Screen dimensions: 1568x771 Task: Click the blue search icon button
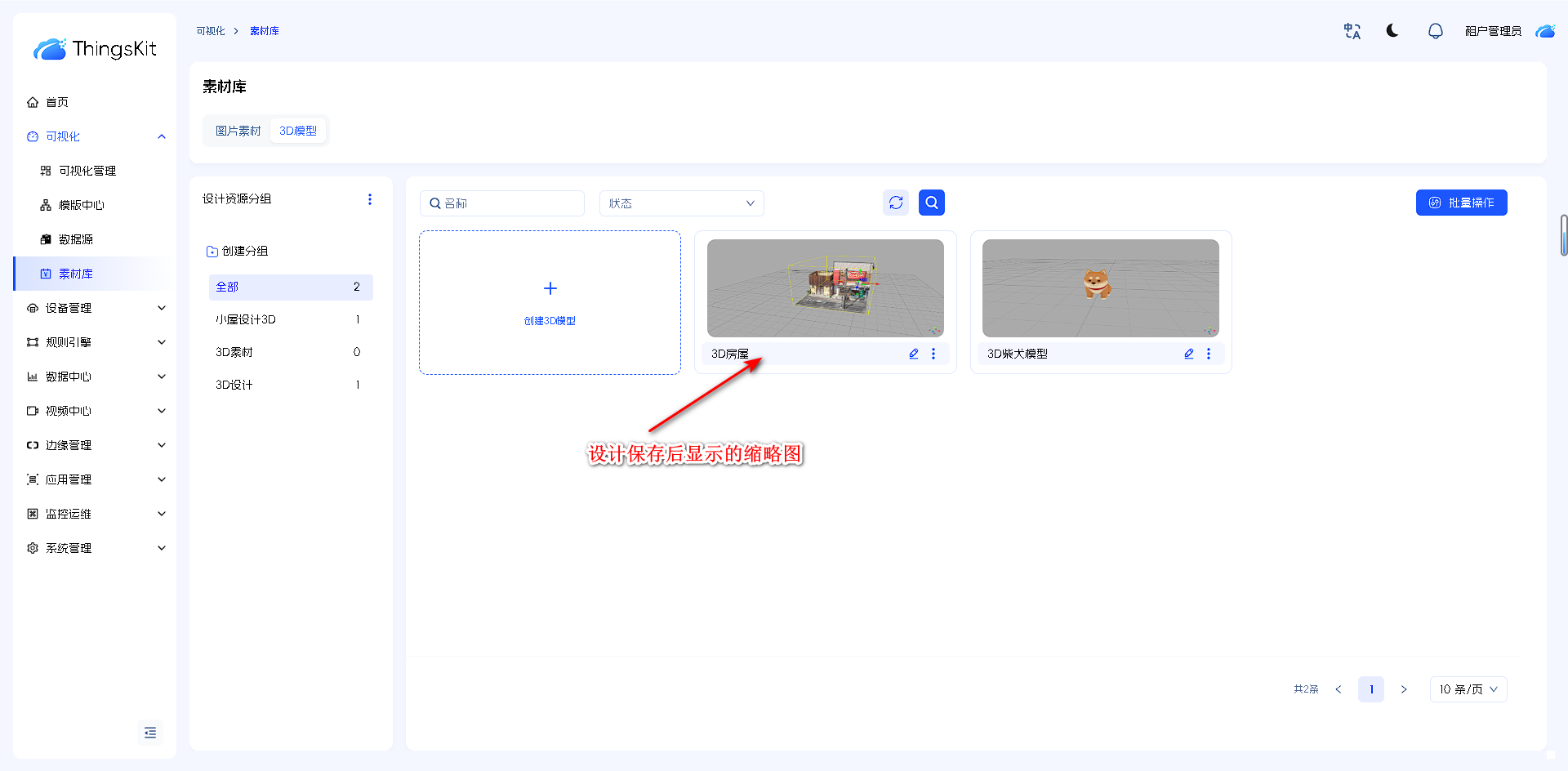point(932,203)
